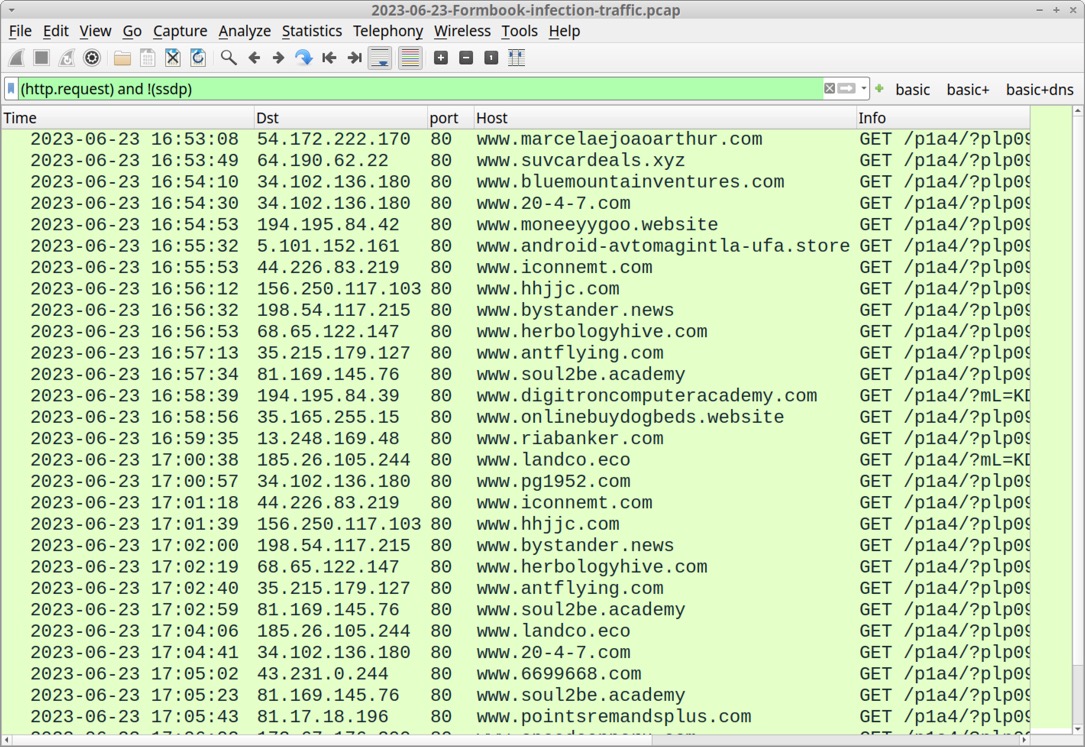Click the vertical scrollbar up arrow
Screen dimensions: 1085x747
coord(1078,111)
